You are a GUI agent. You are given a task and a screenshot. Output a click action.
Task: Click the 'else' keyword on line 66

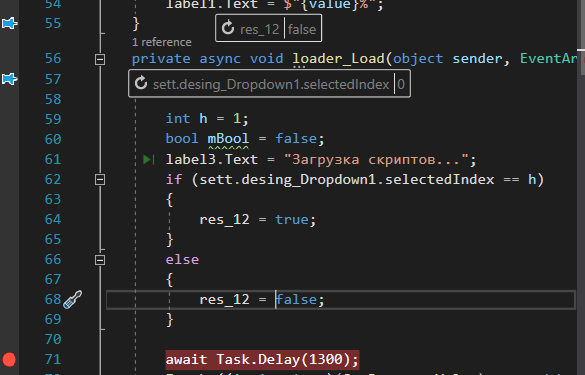click(x=182, y=260)
